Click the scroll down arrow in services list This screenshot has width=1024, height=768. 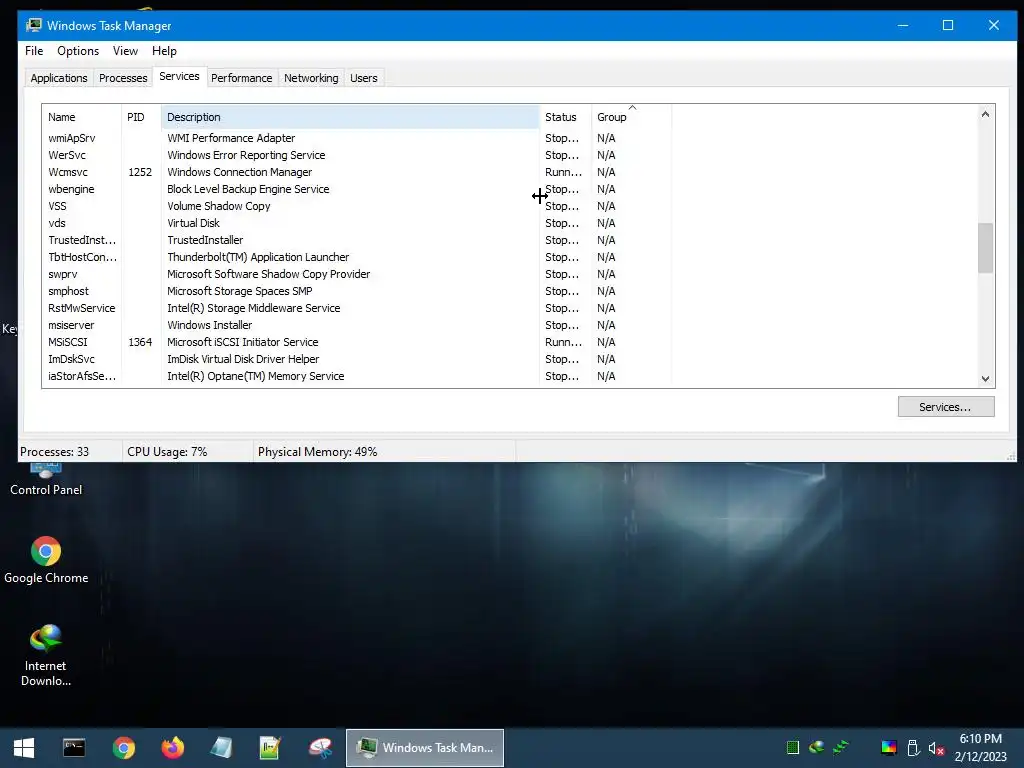coord(985,379)
